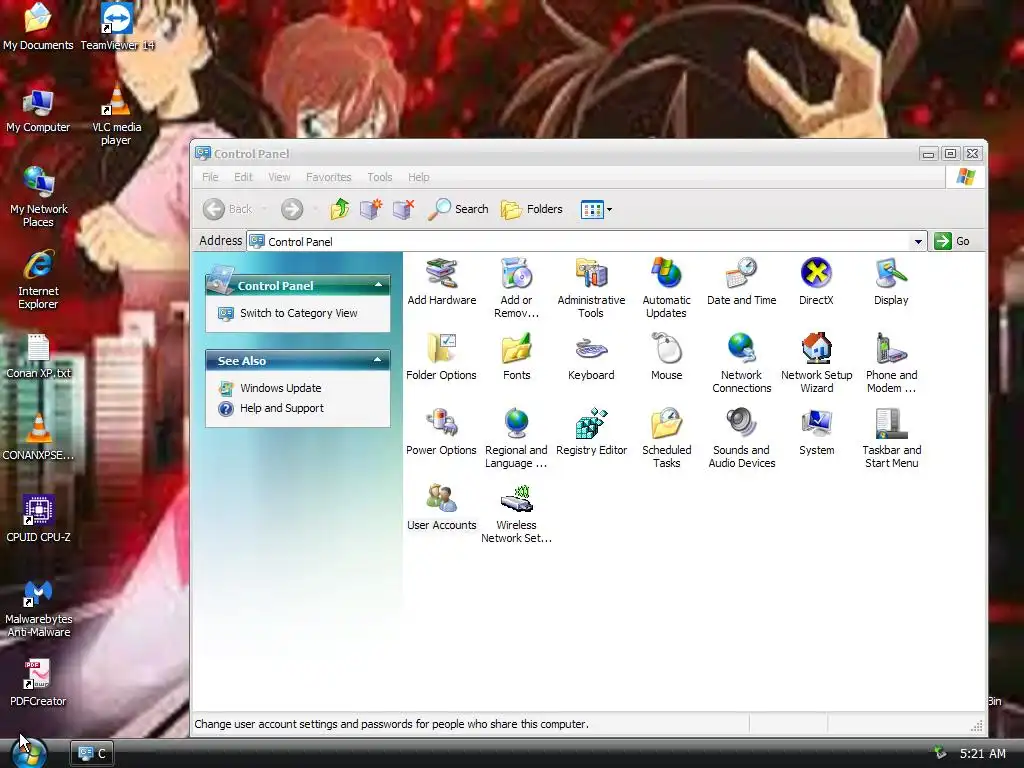Collapse the Control Panel side panel section

[x=378, y=285]
